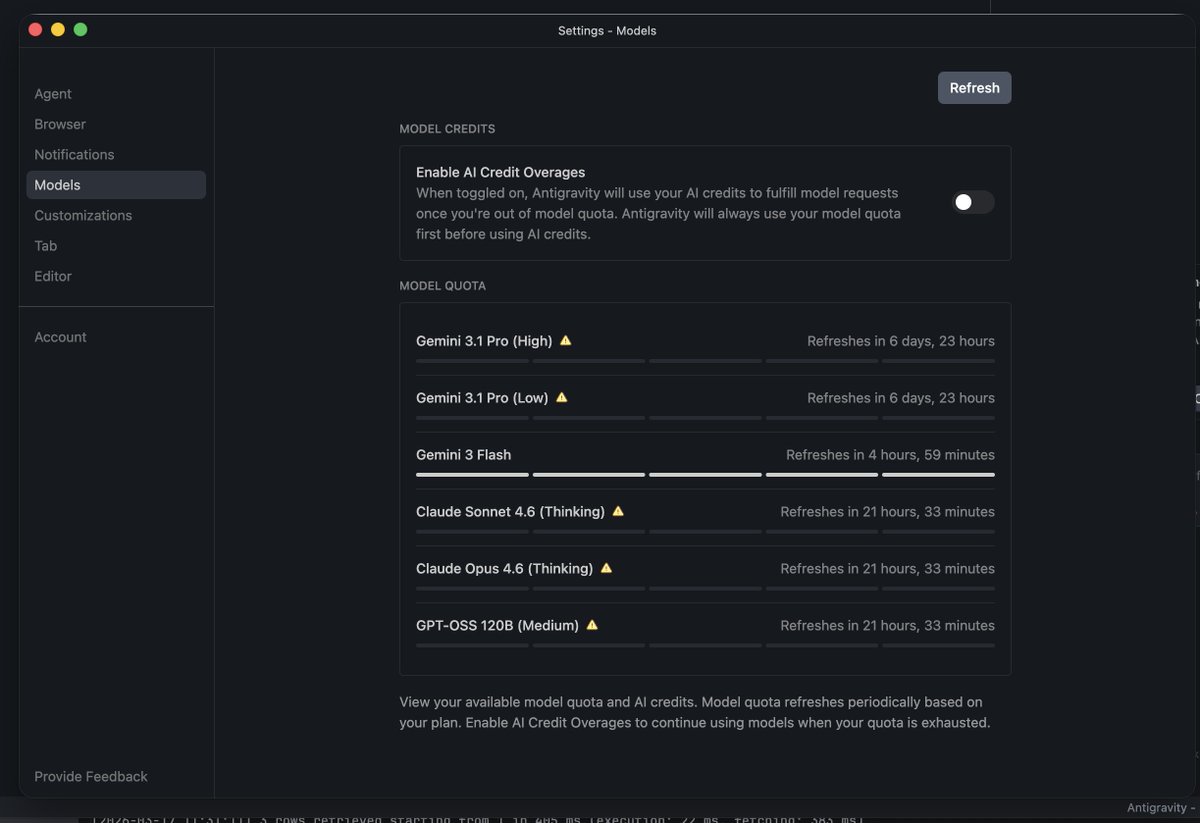Viewport: 1200px width, 823px height.
Task: Click the Gemini 3.1 Pro (High) quota bar
Action: click(x=705, y=361)
